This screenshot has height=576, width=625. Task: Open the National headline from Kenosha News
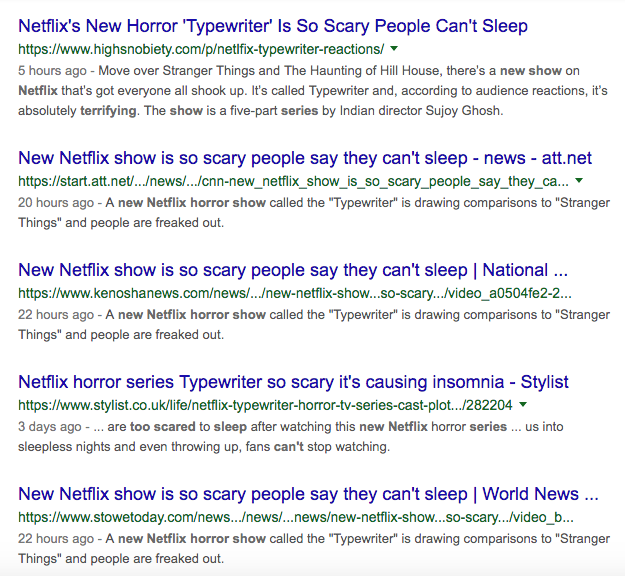click(293, 270)
